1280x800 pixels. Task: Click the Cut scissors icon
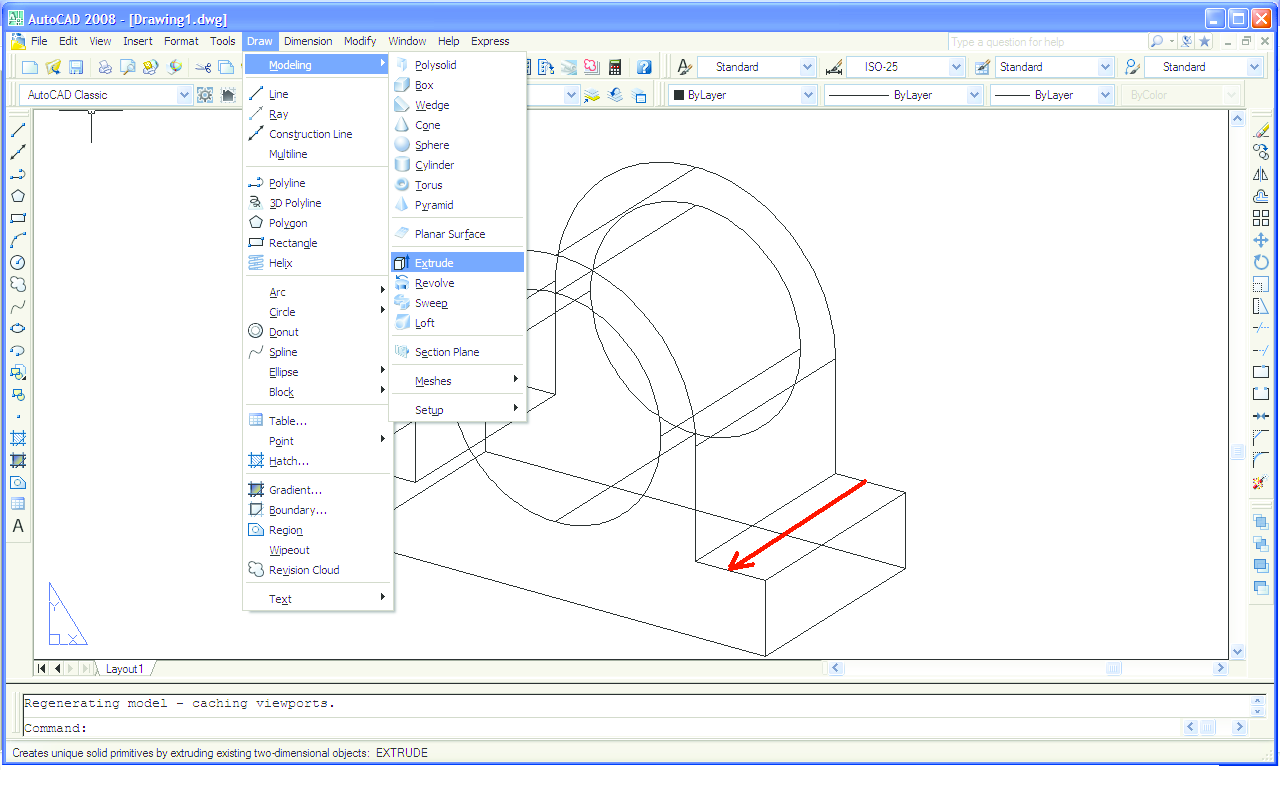[203, 67]
